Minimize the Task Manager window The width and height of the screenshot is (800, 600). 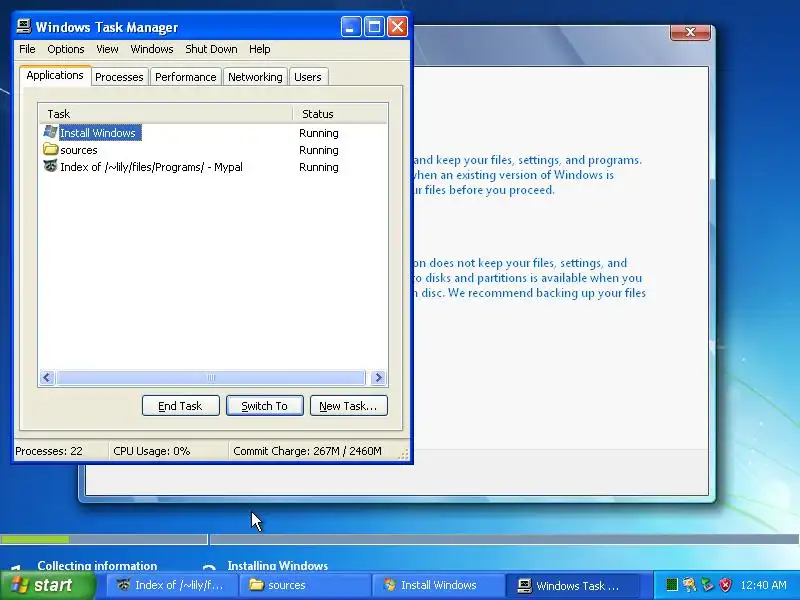point(351,27)
